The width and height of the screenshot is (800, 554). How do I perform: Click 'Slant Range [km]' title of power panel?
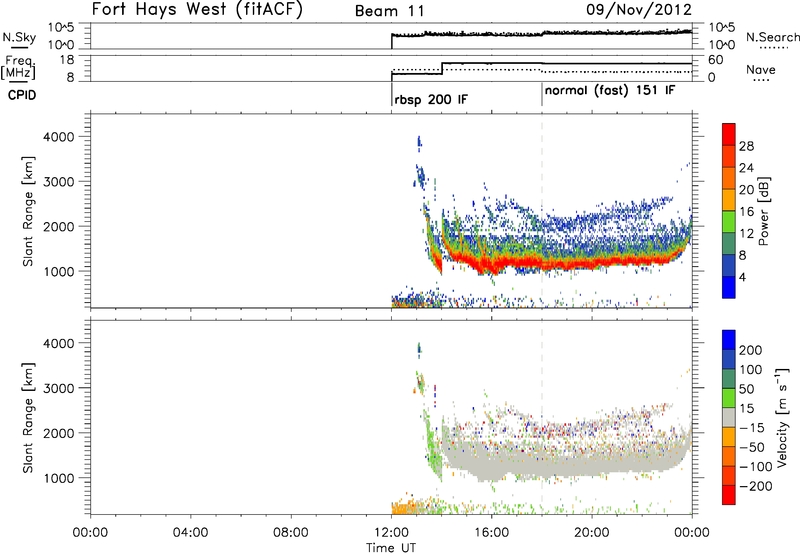(28, 211)
